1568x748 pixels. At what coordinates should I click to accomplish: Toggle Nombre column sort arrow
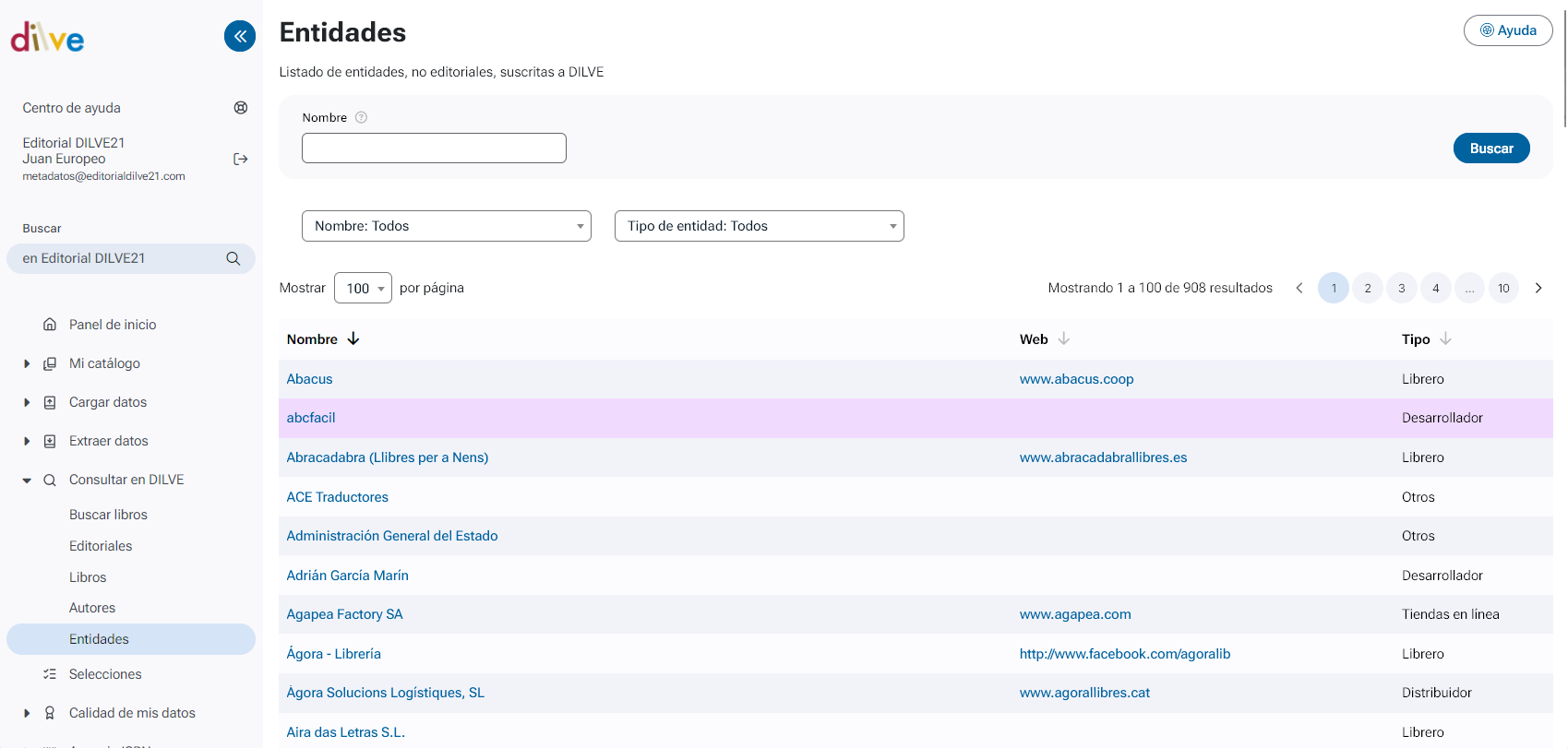tap(353, 338)
